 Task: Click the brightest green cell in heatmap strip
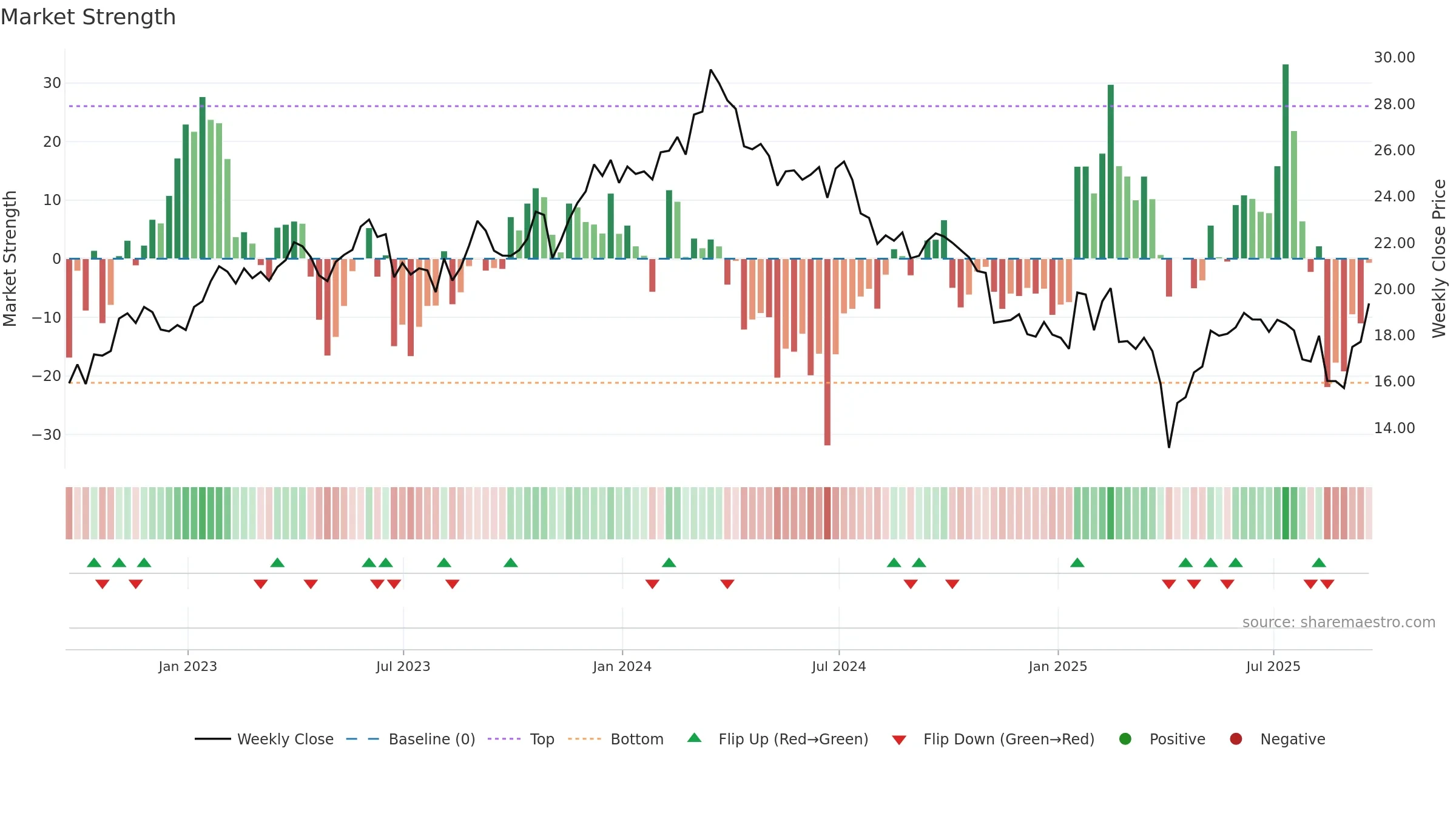click(1286, 513)
